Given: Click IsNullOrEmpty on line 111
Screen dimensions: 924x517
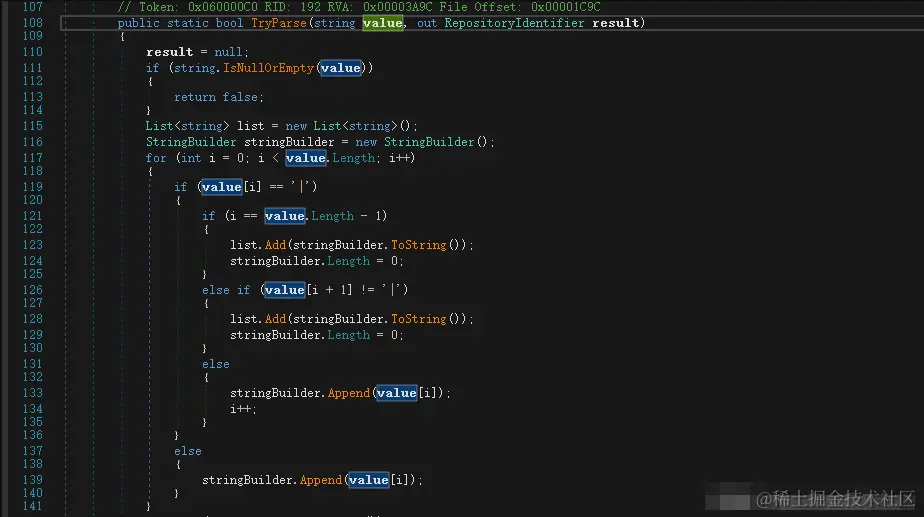Looking at the screenshot, I should tap(268, 68).
